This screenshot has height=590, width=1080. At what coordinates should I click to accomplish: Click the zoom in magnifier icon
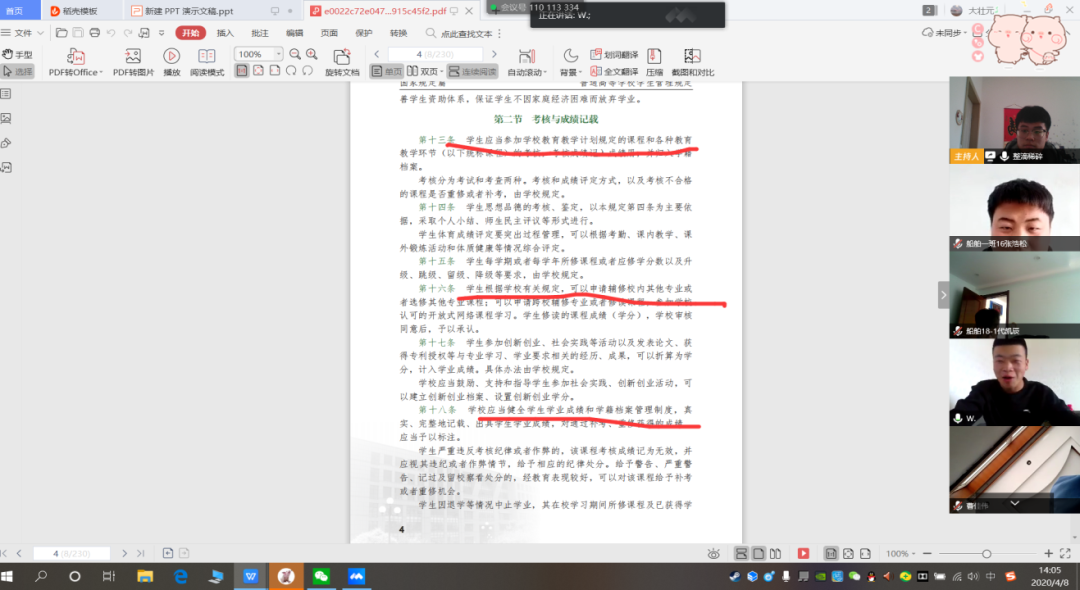pyautogui.click(x=311, y=54)
